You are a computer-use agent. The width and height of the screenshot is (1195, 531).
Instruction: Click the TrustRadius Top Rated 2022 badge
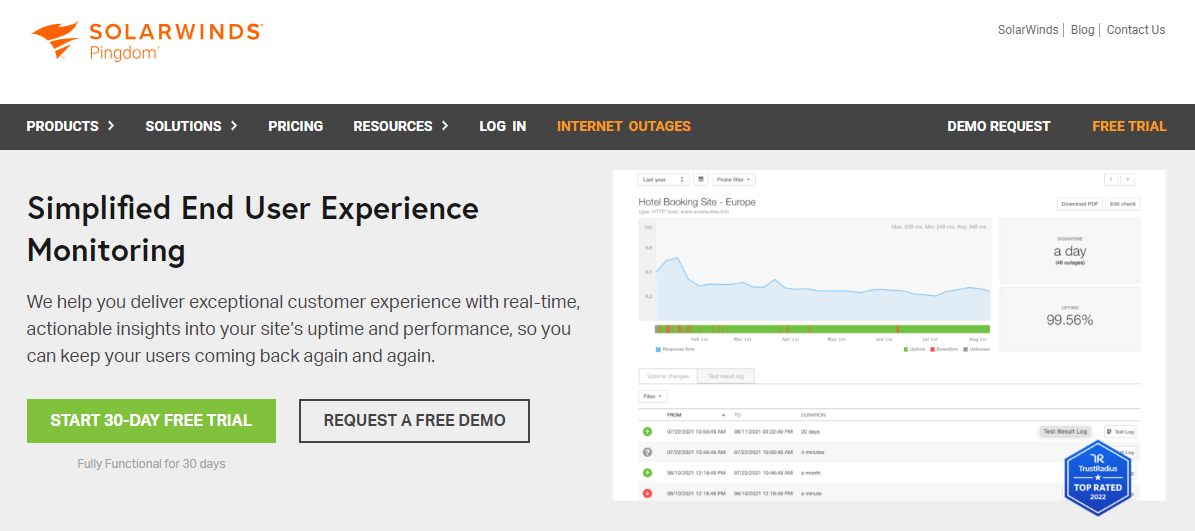click(x=1097, y=477)
